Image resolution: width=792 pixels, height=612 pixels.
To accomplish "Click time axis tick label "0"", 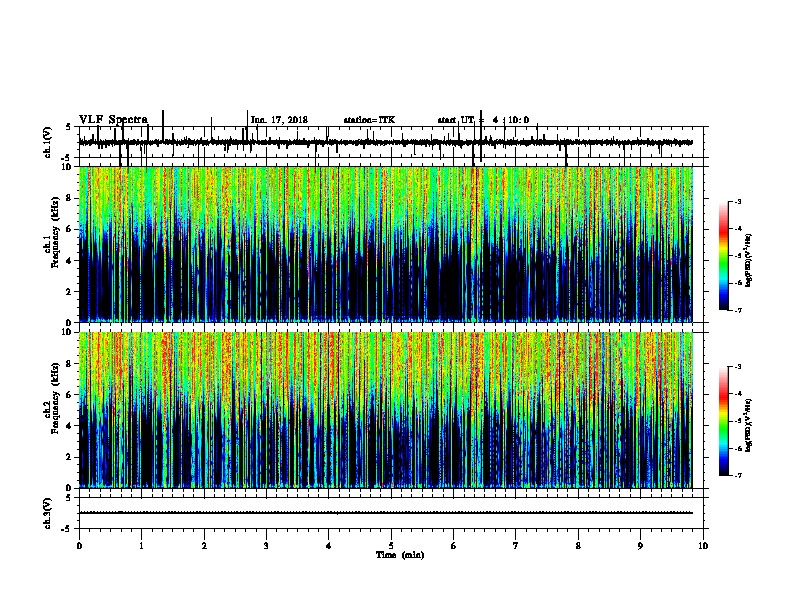I will [79, 546].
